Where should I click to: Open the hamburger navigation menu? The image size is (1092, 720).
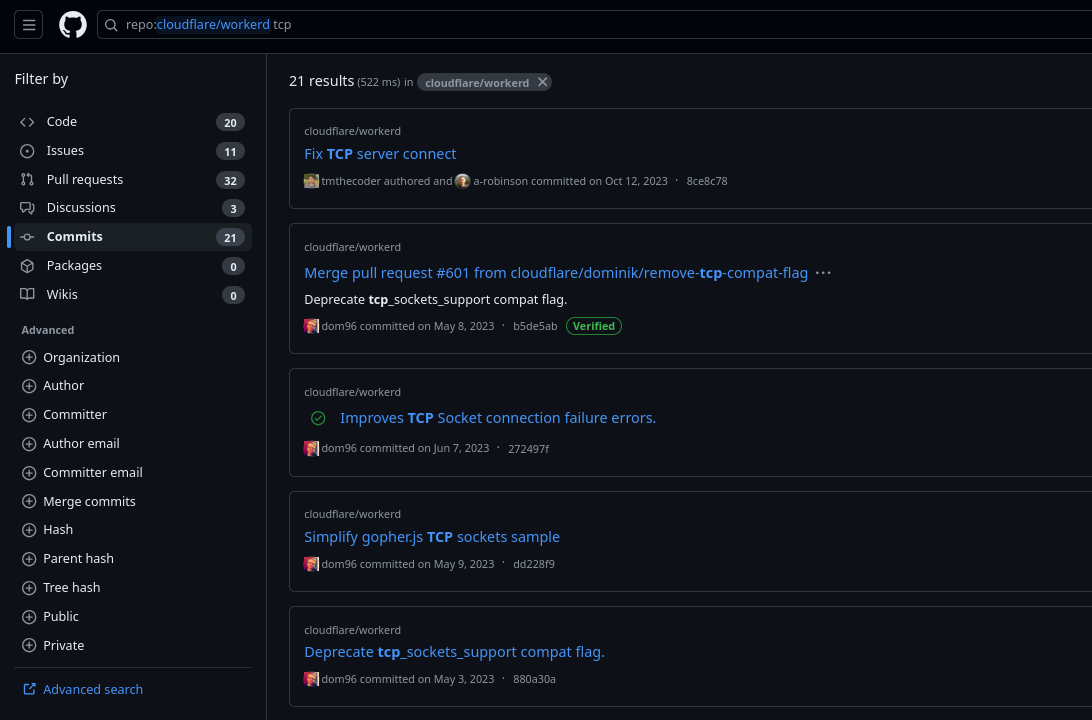pos(28,24)
